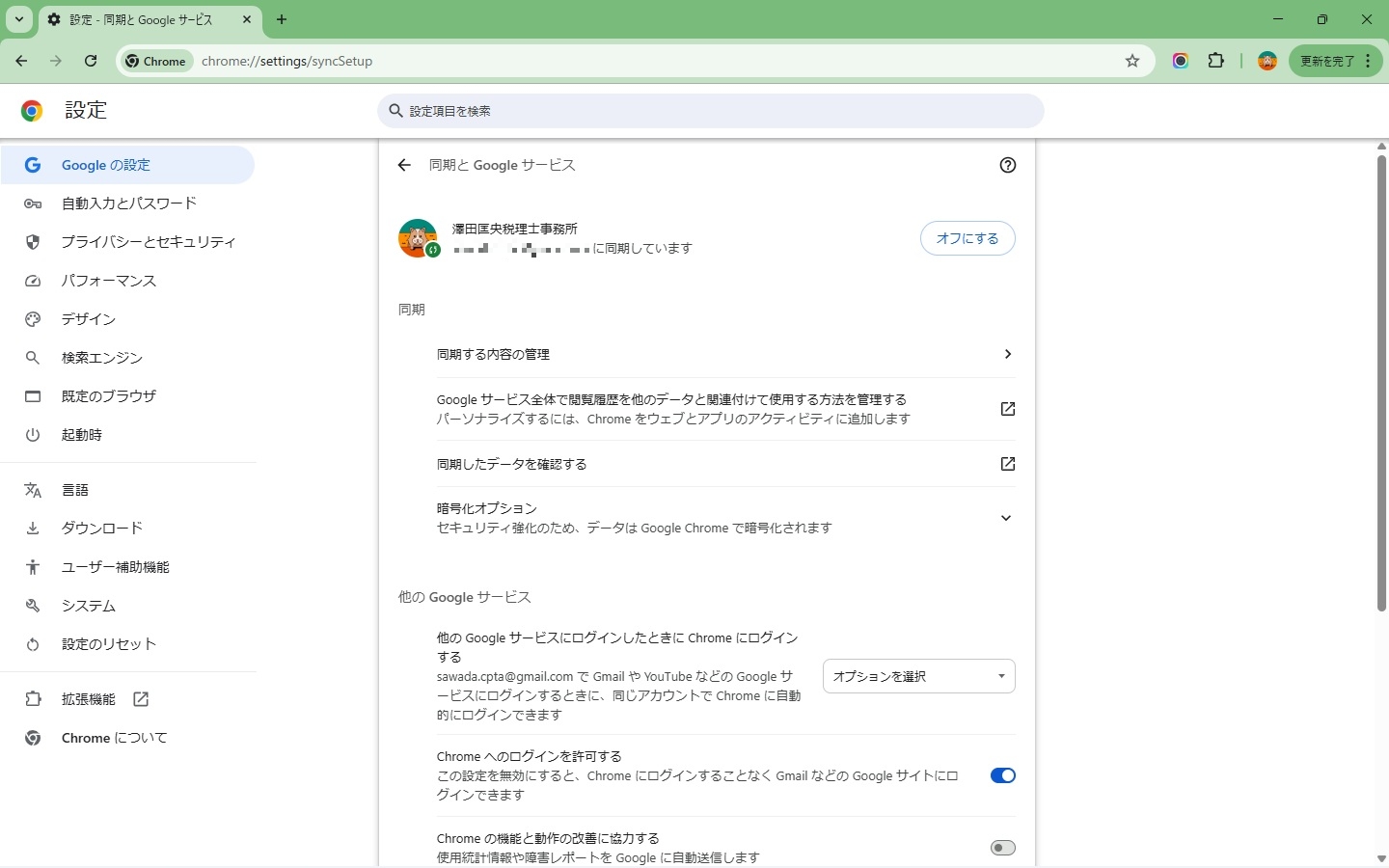Click the wrench icon for システム

[33, 606]
